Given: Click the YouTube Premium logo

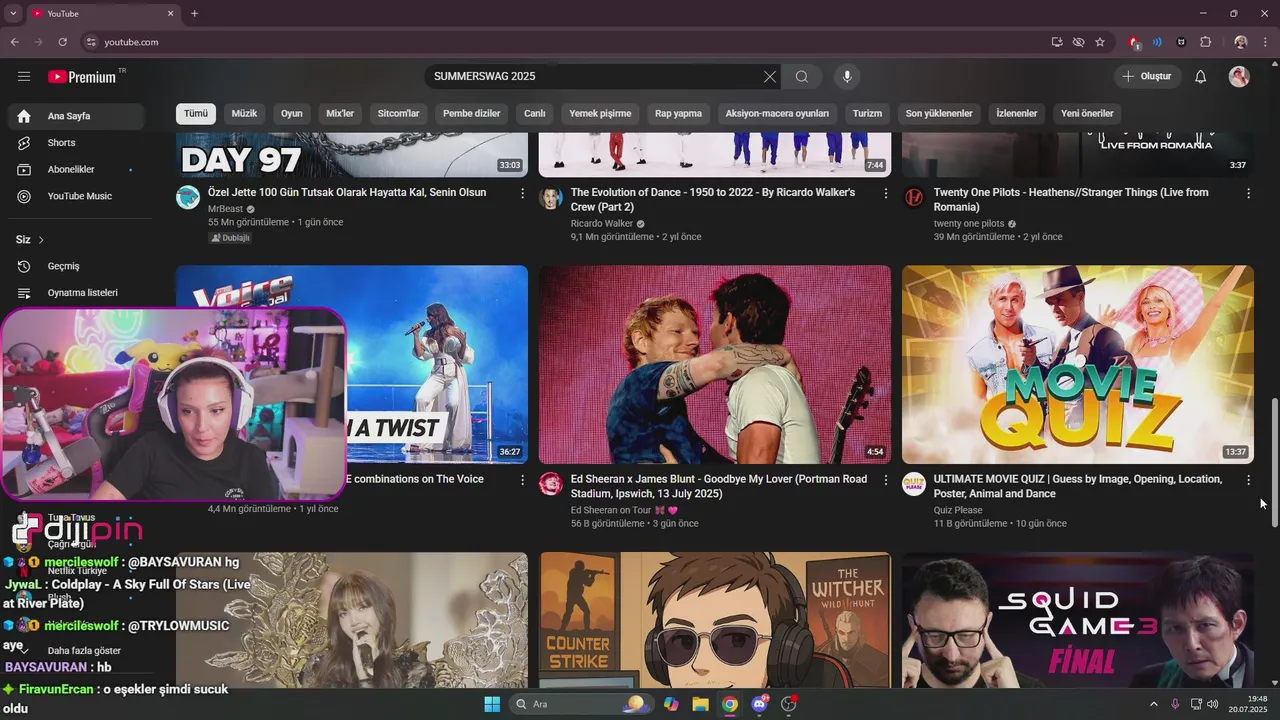Looking at the screenshot, I should 82,77.
